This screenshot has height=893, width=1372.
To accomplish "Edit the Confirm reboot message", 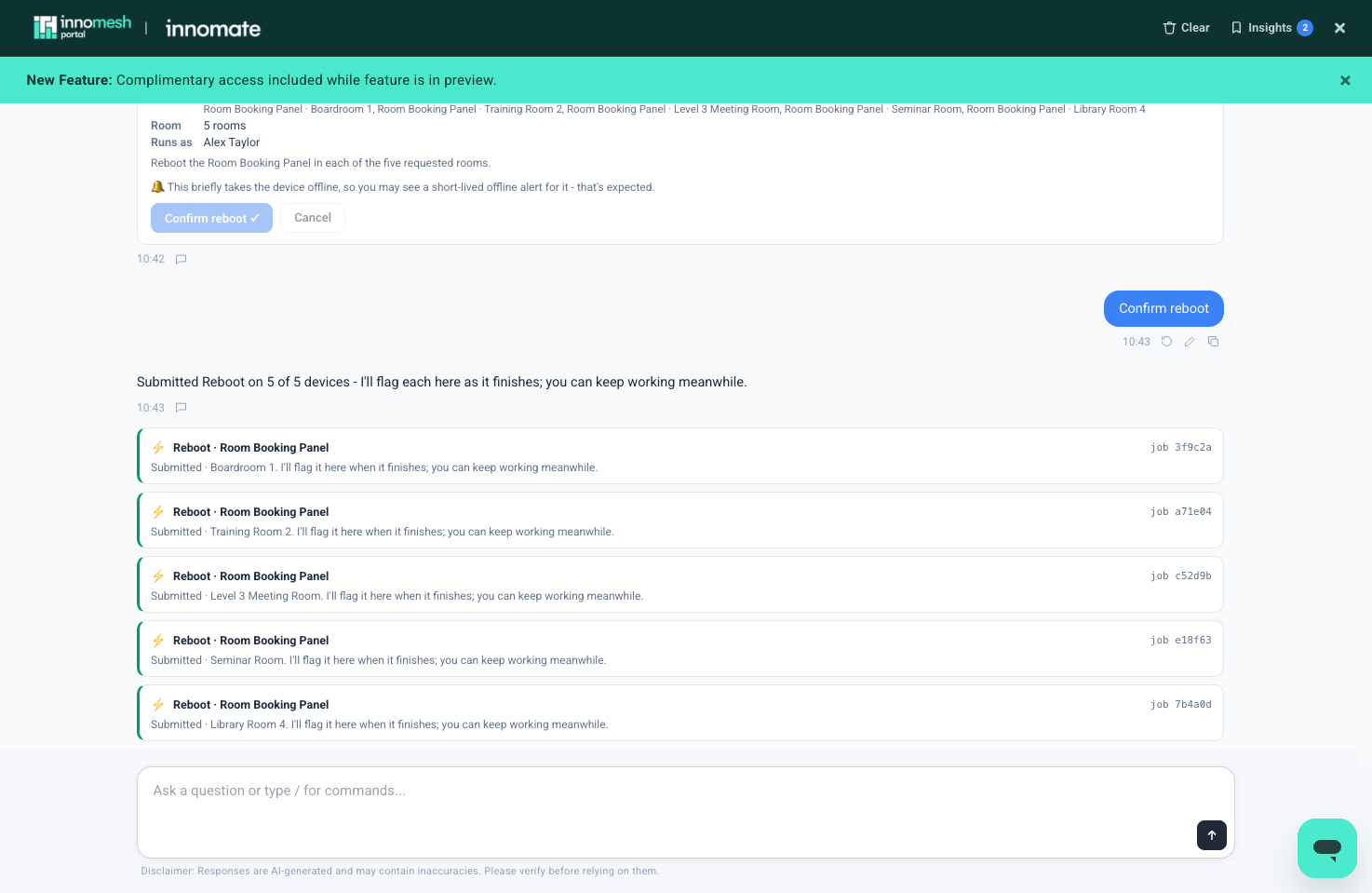I will (x=1190, y=342).
